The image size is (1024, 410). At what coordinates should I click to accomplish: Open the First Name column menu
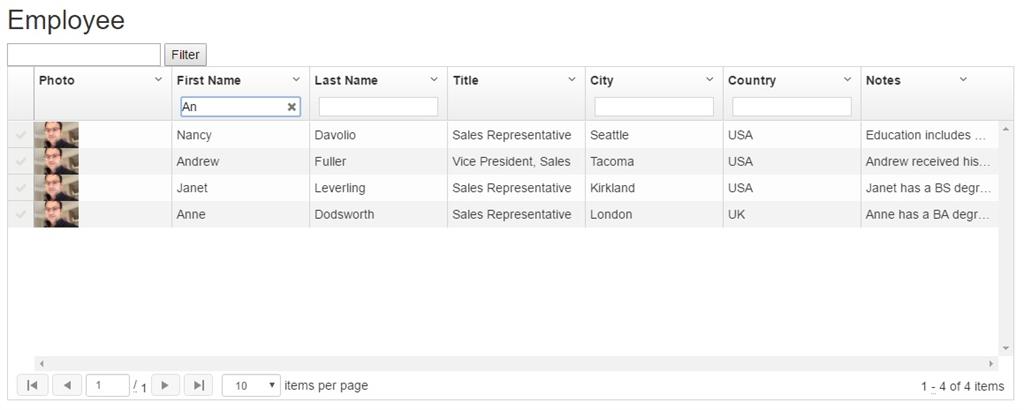pos(296,80)
